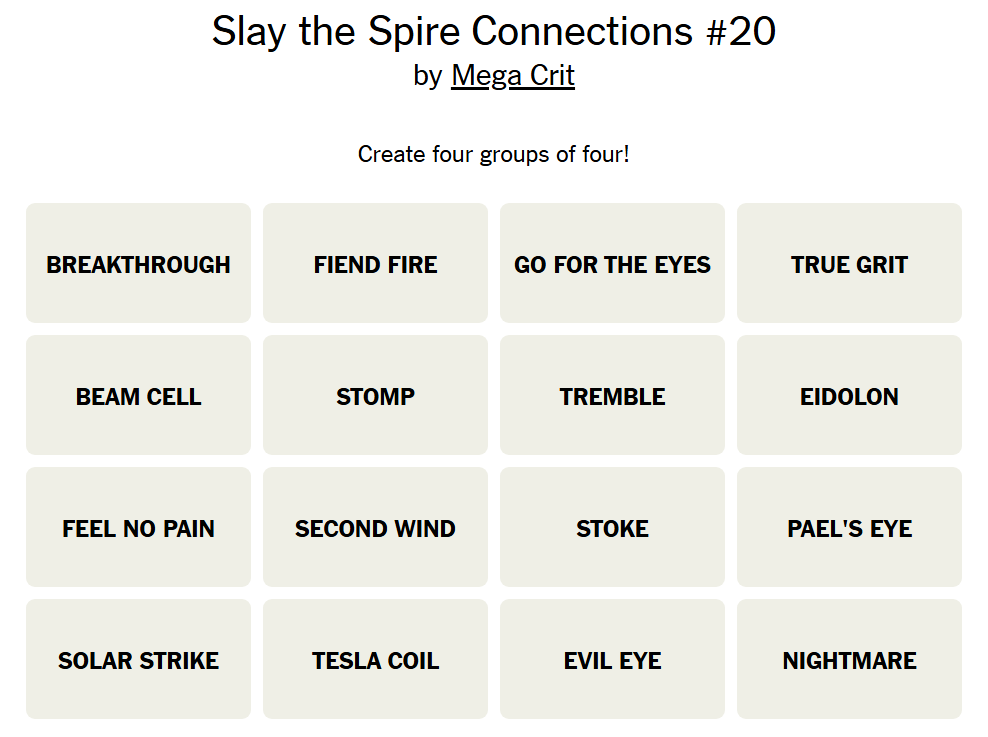Select the BREAKTHROUGH tile
This screenshot has width=988, height=737.
[138, 264]
